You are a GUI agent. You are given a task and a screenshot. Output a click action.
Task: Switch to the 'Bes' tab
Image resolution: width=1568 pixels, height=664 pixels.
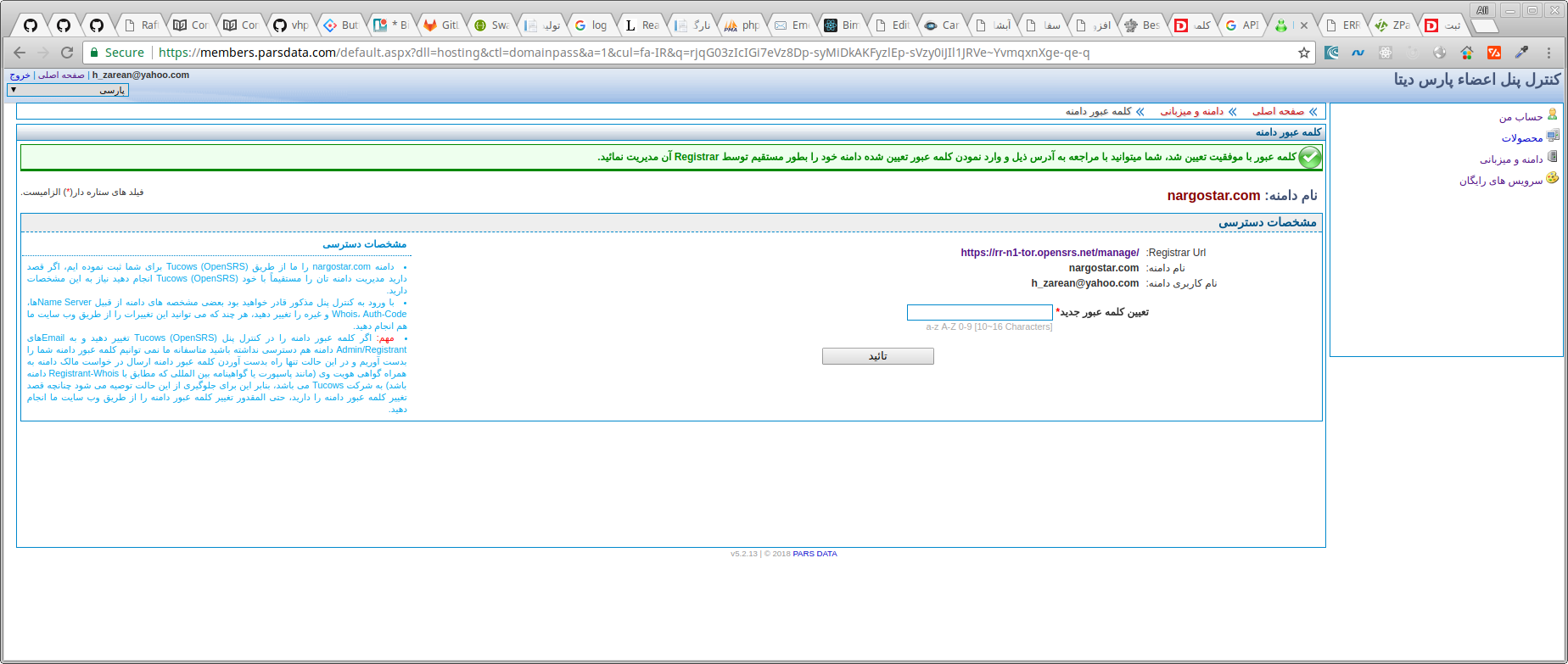(1141, 25)
